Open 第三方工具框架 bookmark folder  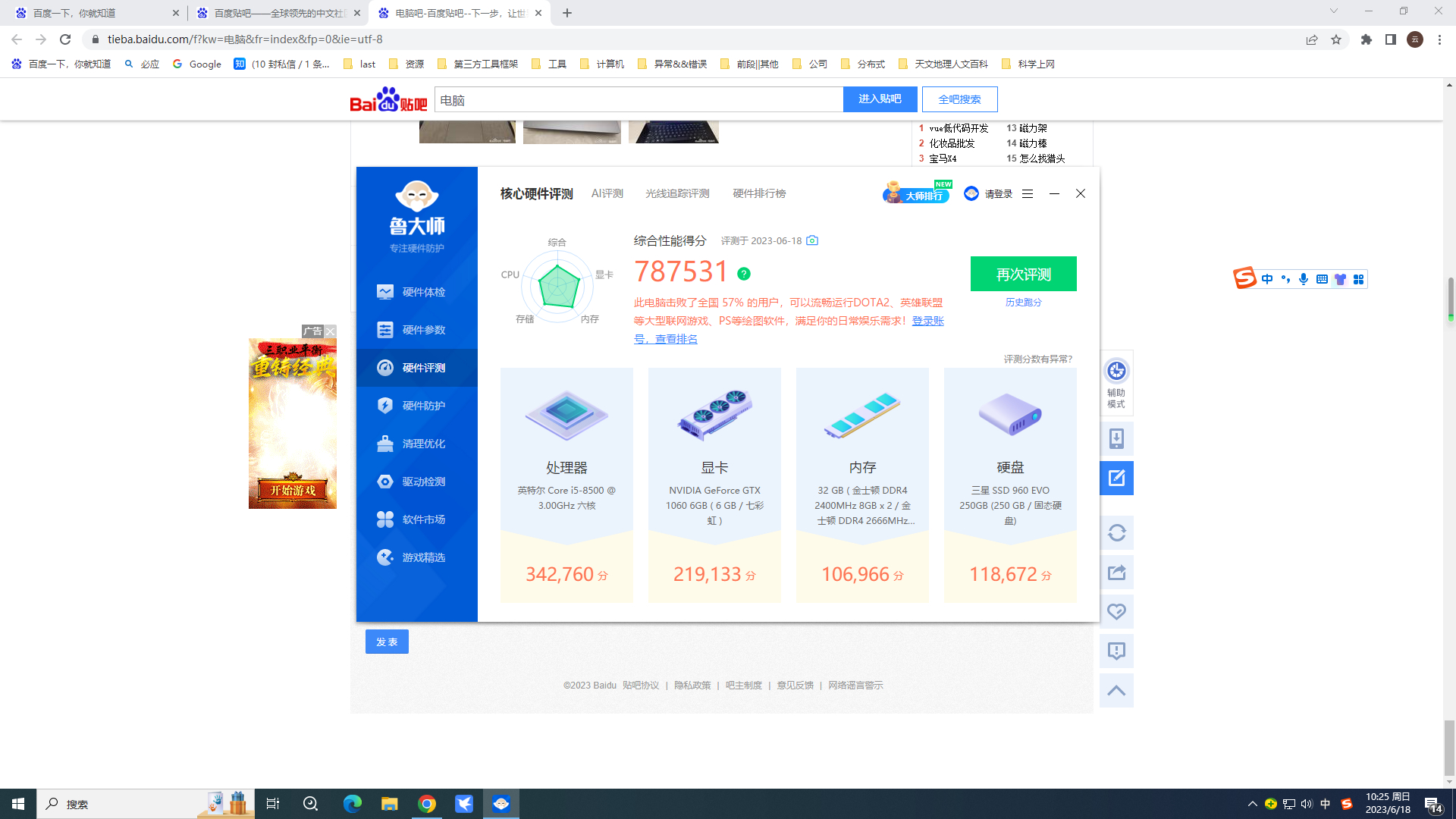tap(478, 64)
